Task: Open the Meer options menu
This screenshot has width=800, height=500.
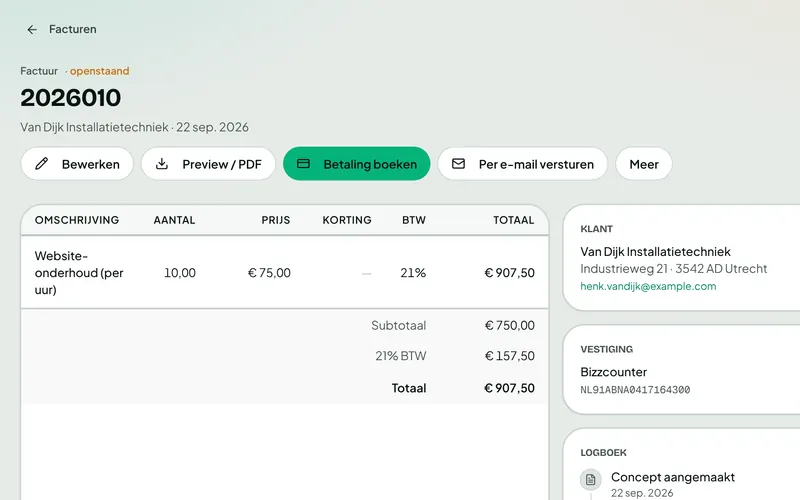Action: tap(644, 164)
